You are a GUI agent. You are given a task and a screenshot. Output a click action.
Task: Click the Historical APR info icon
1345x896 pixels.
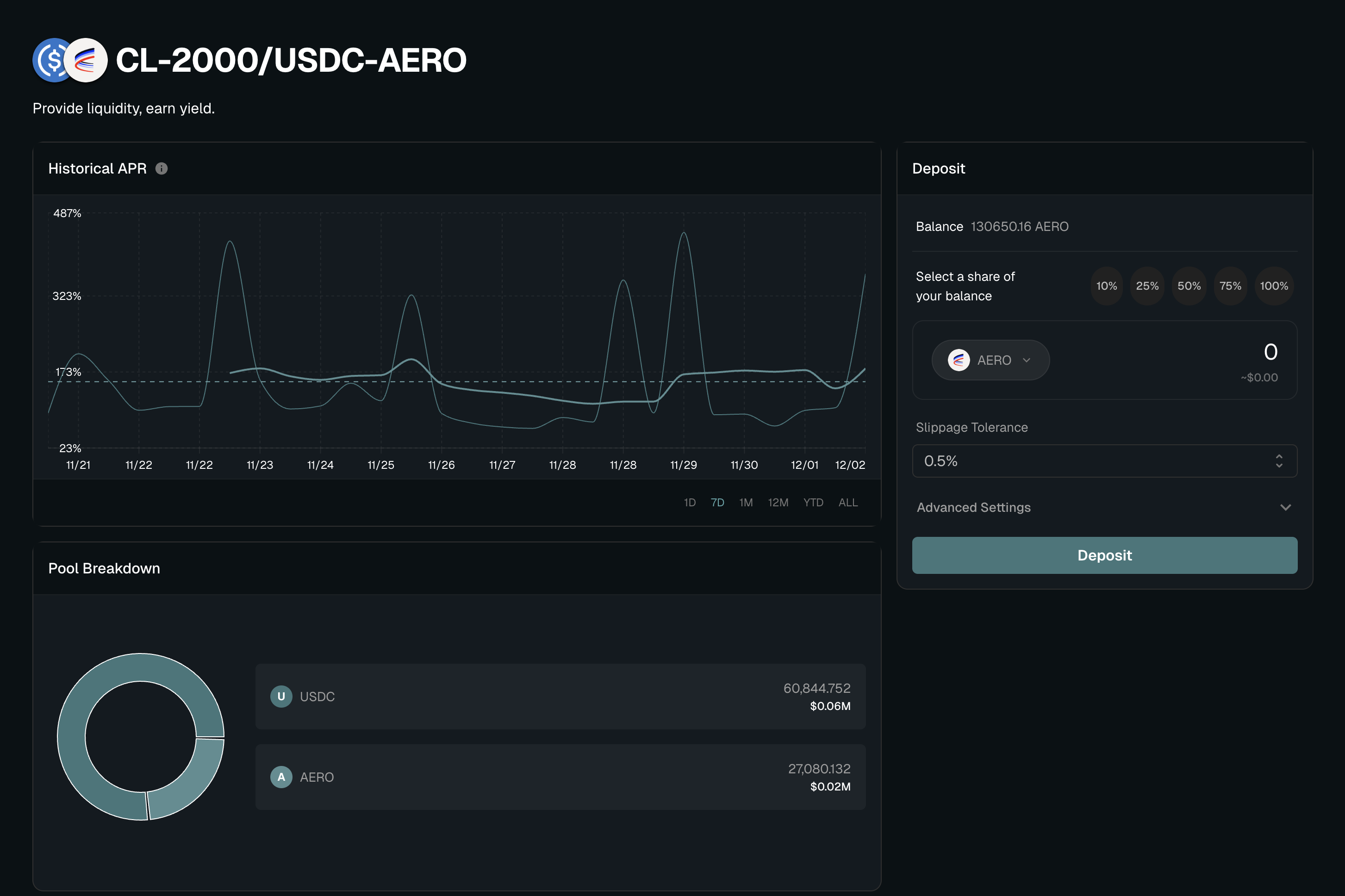click(x=162, y=168)
